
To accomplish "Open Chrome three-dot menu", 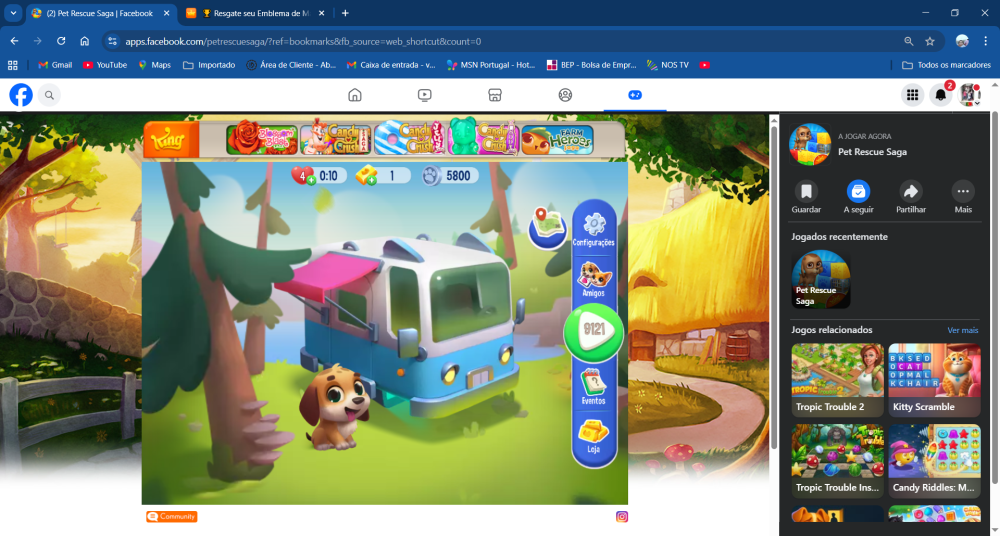I will [985, 41].
